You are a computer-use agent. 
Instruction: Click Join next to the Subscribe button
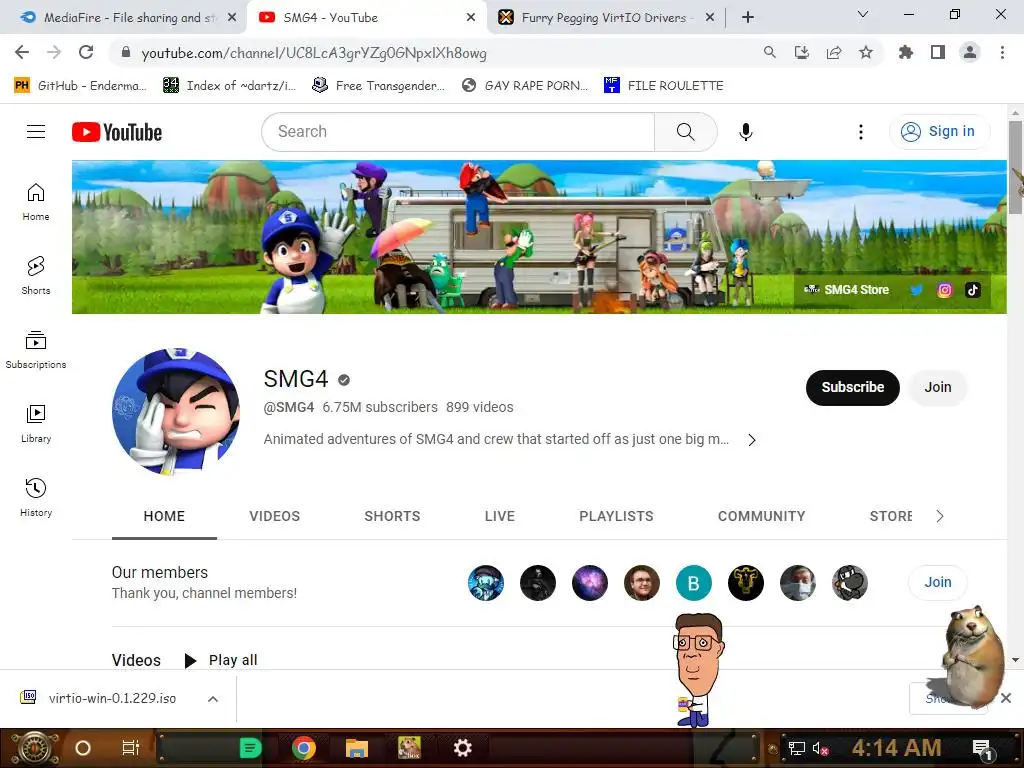[937, 387]
